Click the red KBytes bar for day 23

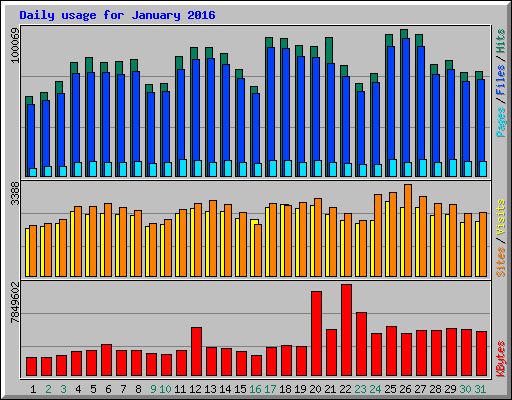tap(361, 344)
